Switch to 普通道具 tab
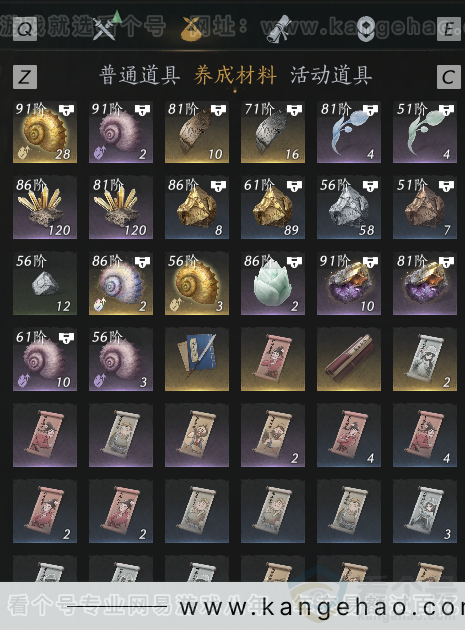Viewport: 465px width, 631px height. (139, 76)
